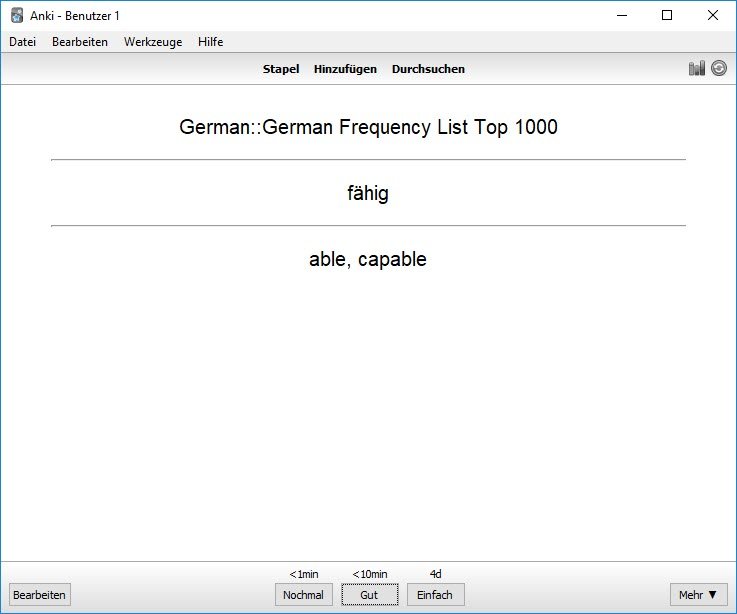
Task: Click the deck title 'German::German Frequency List Top 1000'
Action: tap(368, 127)
